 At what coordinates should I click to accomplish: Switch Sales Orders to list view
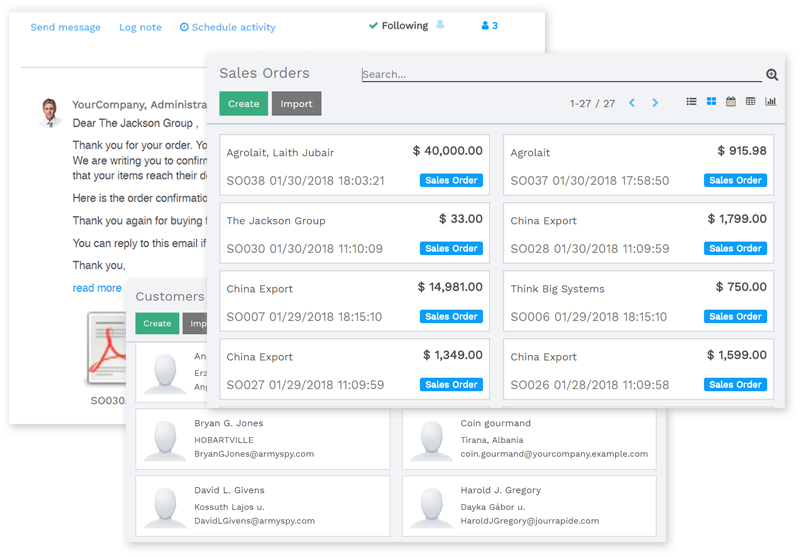692,102
